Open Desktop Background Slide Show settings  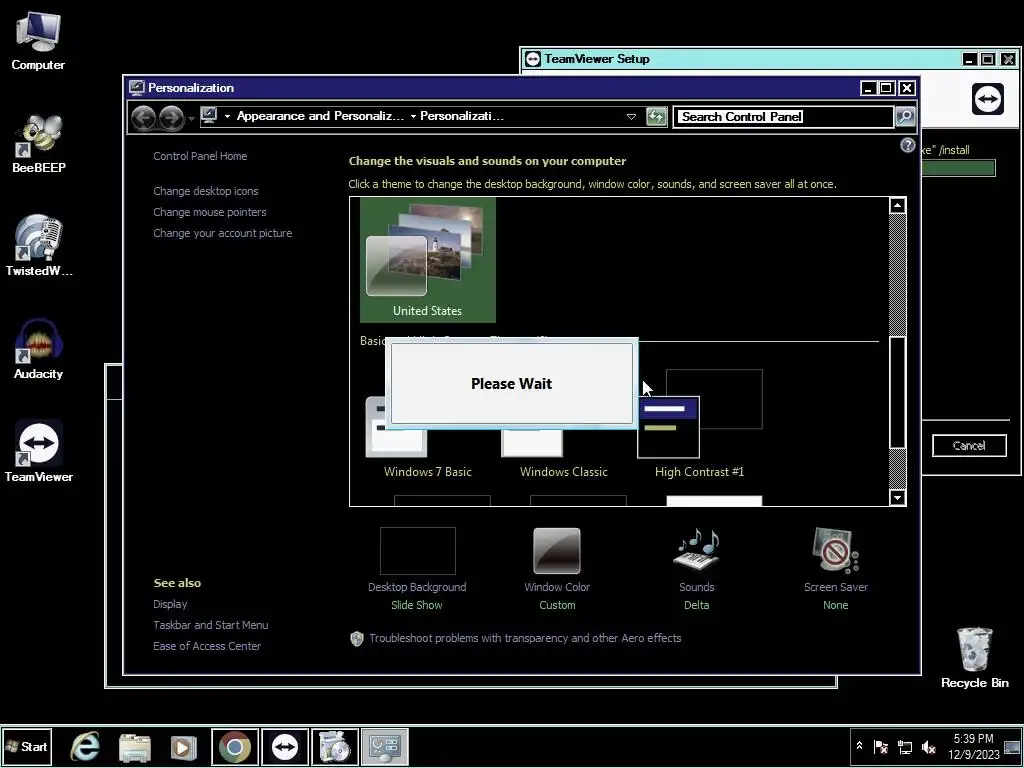(x=417, y=569)
